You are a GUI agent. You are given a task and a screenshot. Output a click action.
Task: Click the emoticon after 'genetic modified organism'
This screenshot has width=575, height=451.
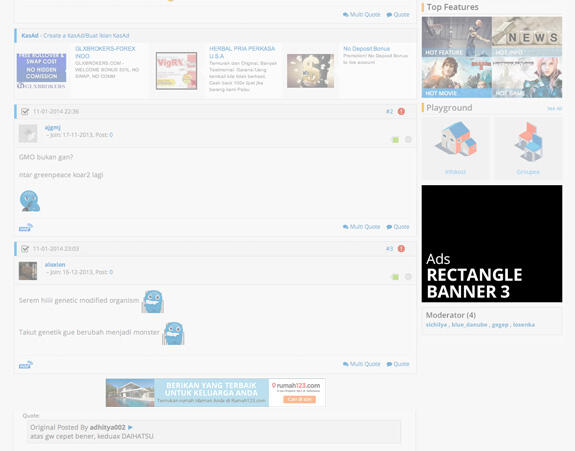coord(153,301)
